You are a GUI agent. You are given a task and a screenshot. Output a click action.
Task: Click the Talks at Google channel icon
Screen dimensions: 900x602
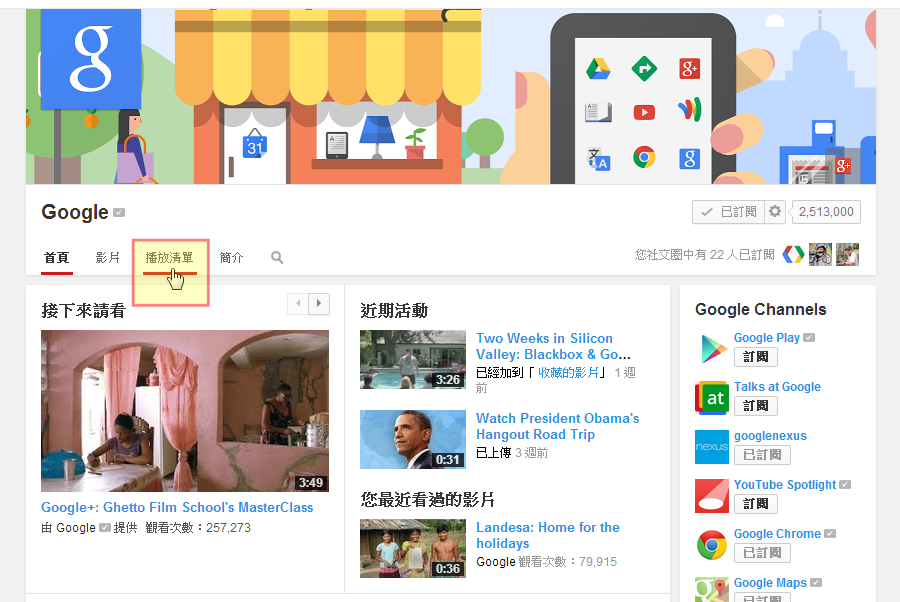point(712,398)
